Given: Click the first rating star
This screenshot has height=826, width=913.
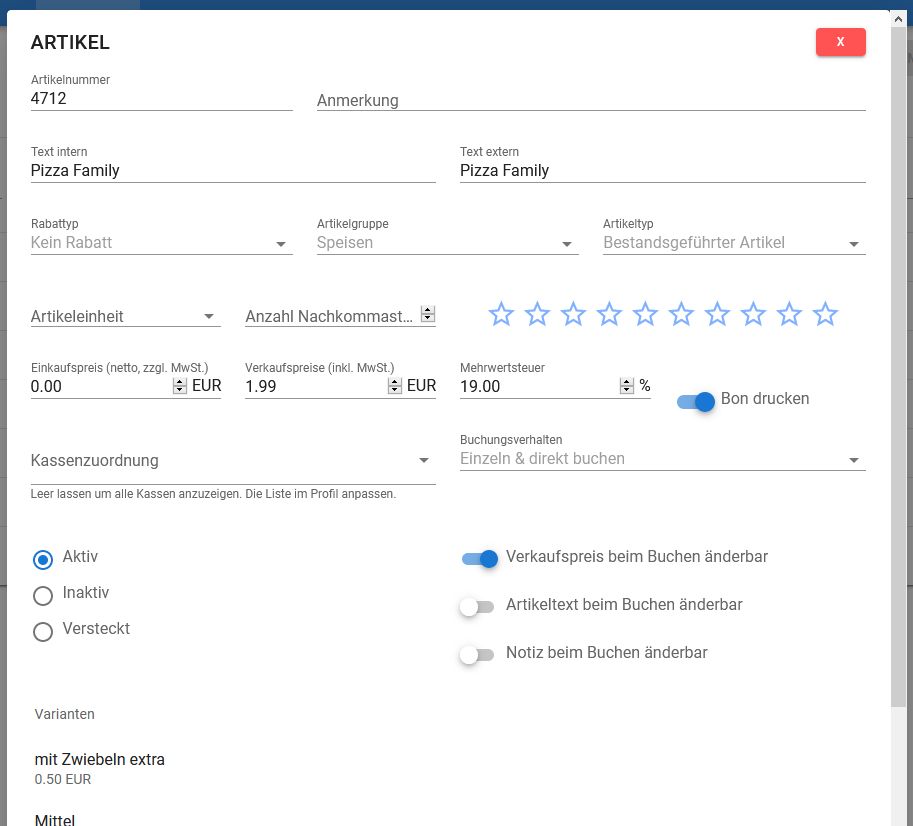Looking at the screenshot, I should [x=501, y=315].
